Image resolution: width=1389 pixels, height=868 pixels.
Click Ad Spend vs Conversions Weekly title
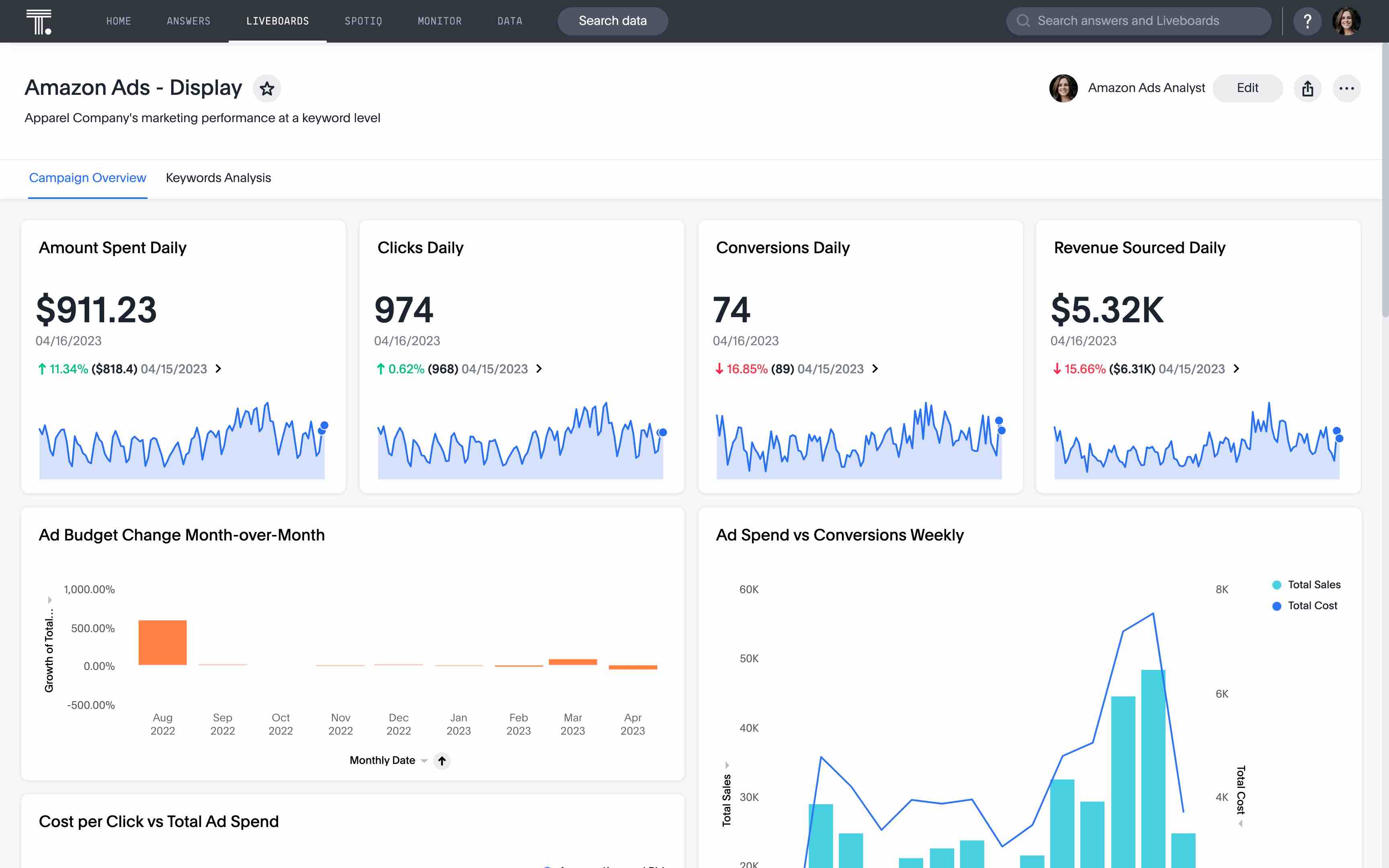(x=840, y=535)
